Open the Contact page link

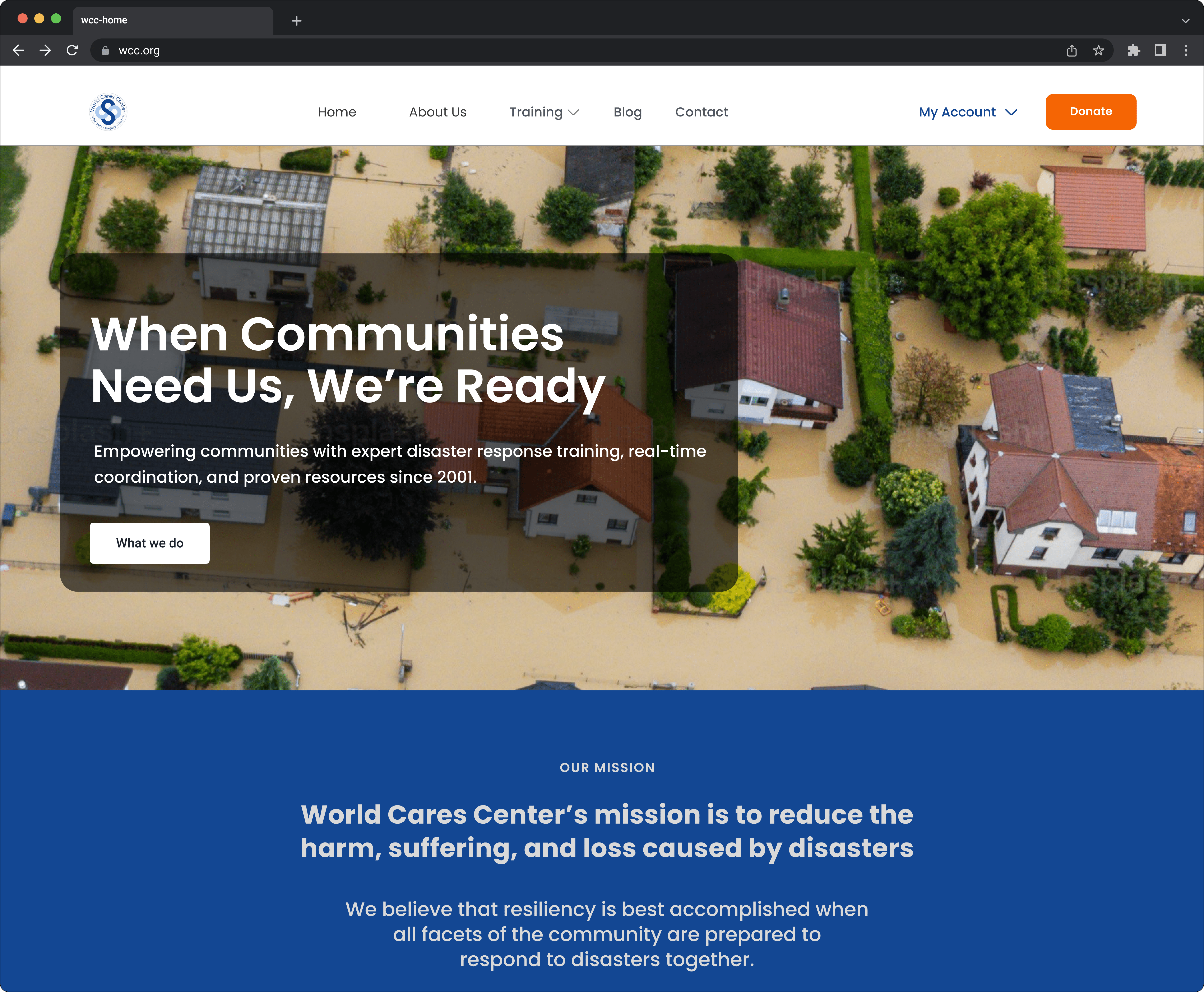(x=701, y=112)
